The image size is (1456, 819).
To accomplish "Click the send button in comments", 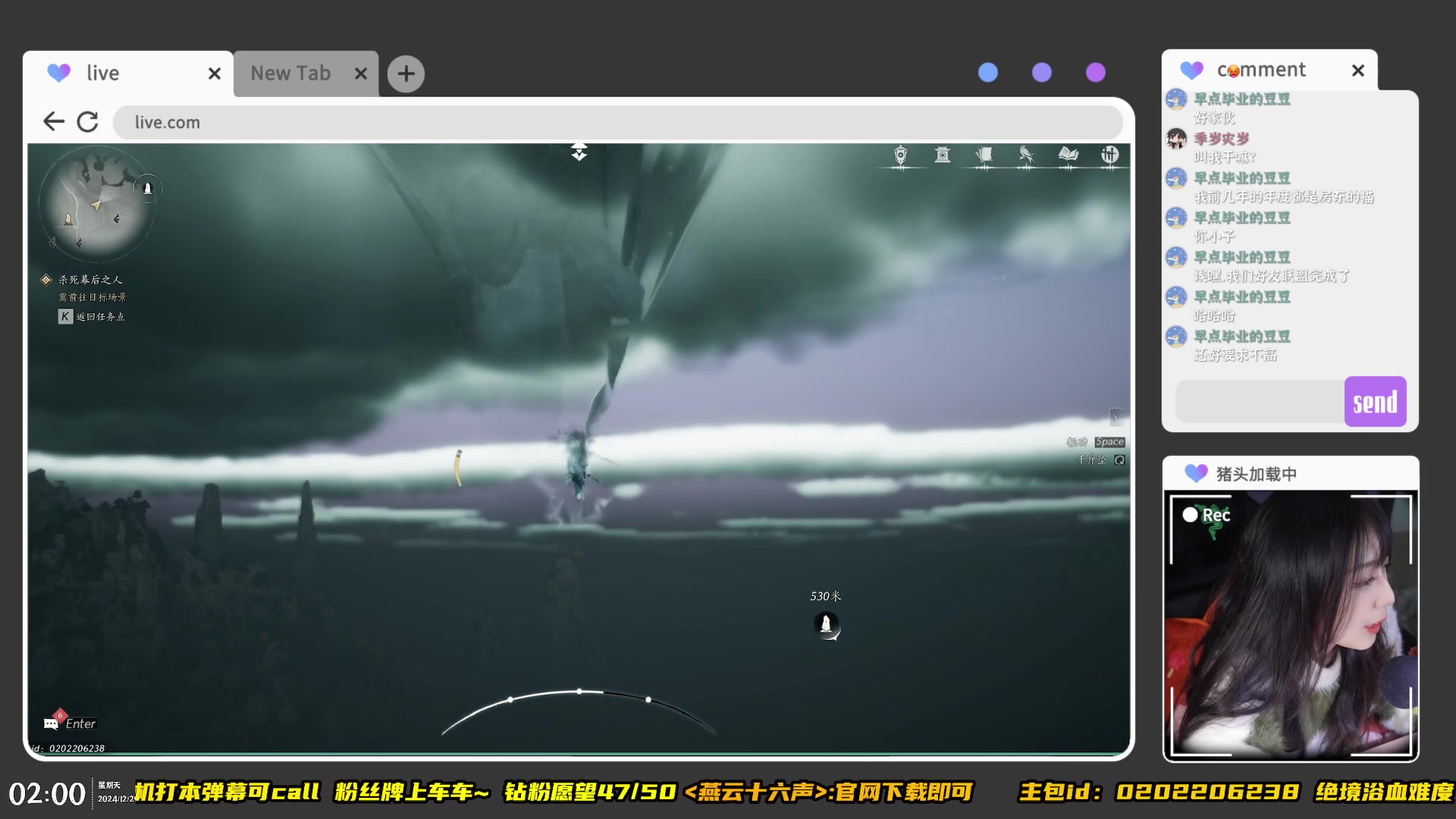I will coord(1375,401).
